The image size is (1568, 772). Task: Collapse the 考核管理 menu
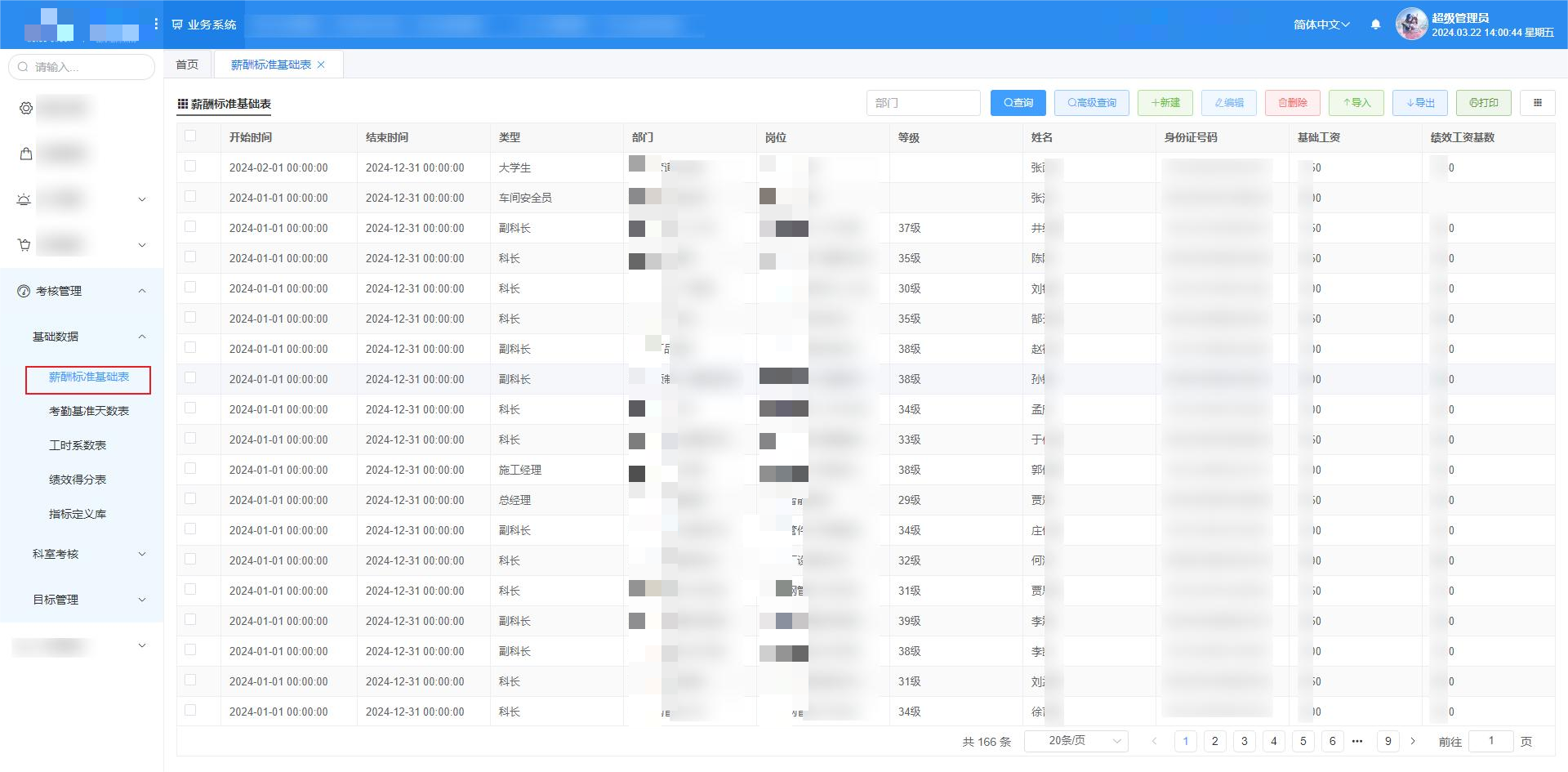click(x=142, y=291)
